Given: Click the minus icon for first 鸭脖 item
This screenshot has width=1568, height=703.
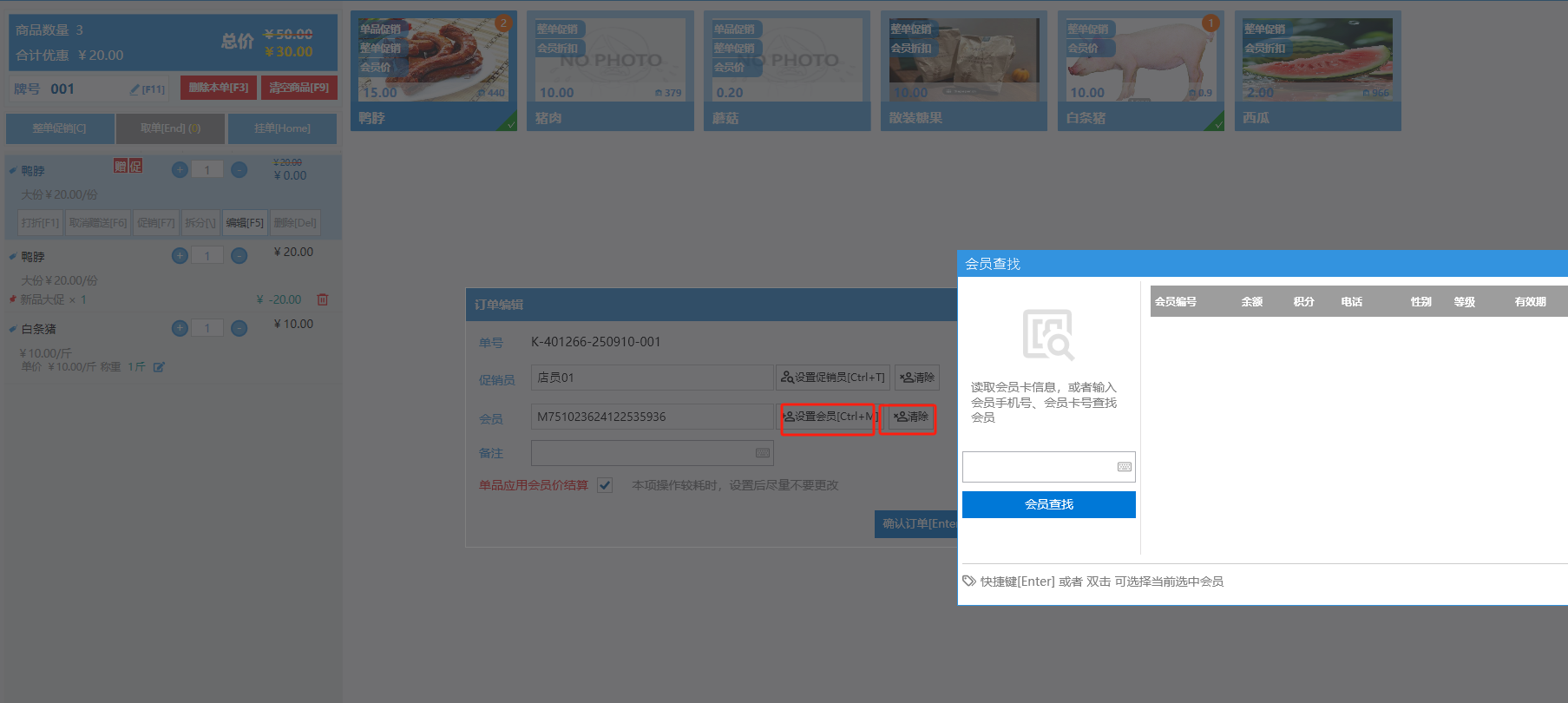Looking at the screenshot, I should point(239,170).
